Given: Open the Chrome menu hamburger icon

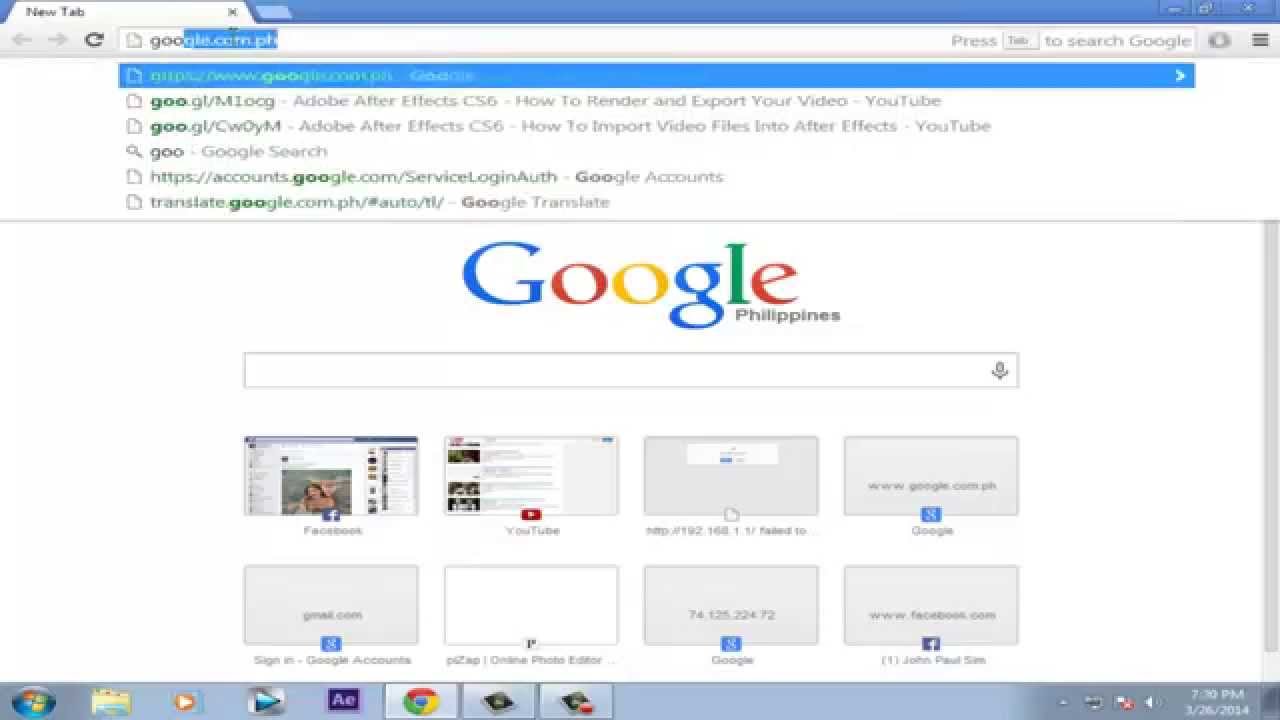Looking at the screenshot, I should pos(1260,40).
